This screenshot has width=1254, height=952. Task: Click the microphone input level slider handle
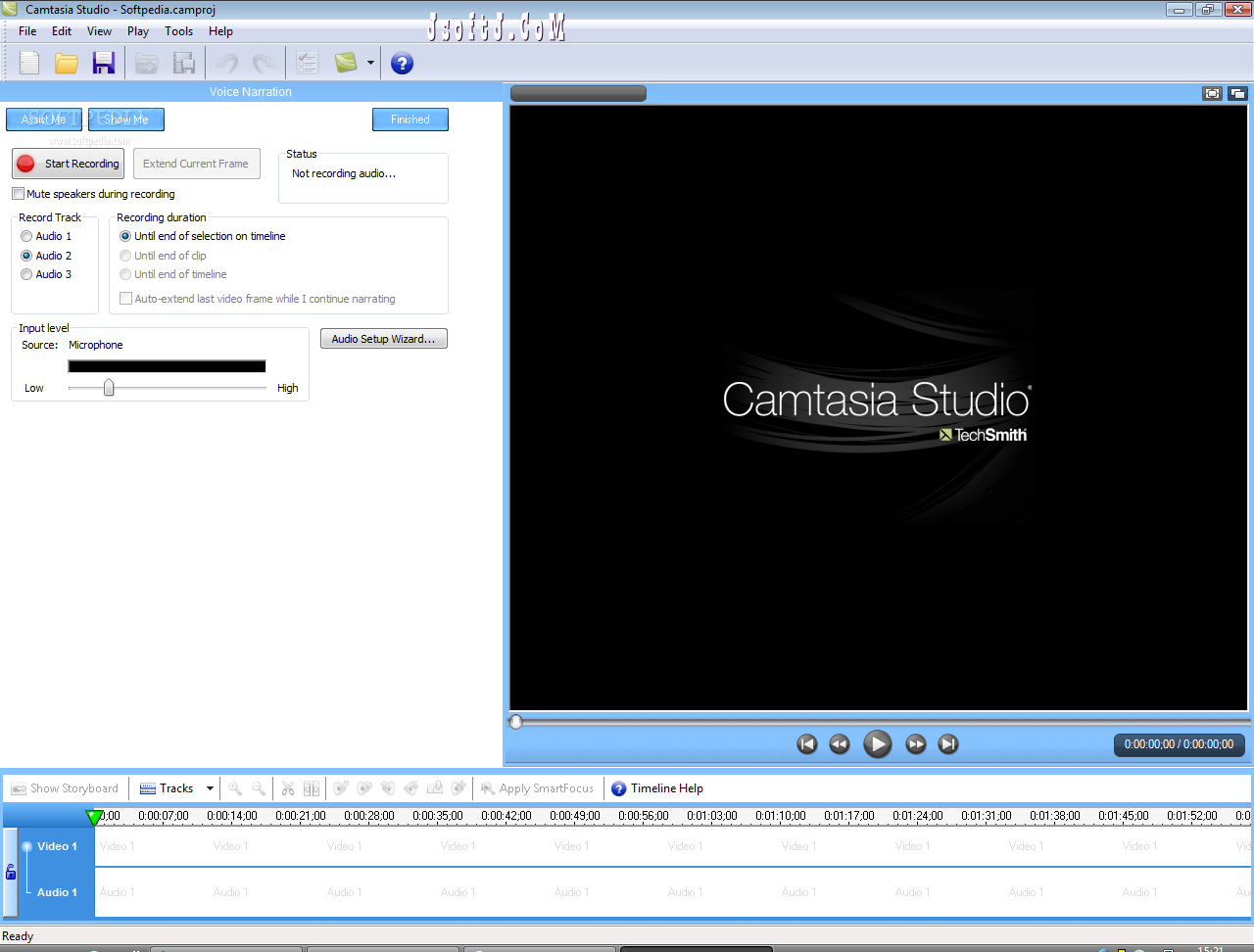point(109,388)
